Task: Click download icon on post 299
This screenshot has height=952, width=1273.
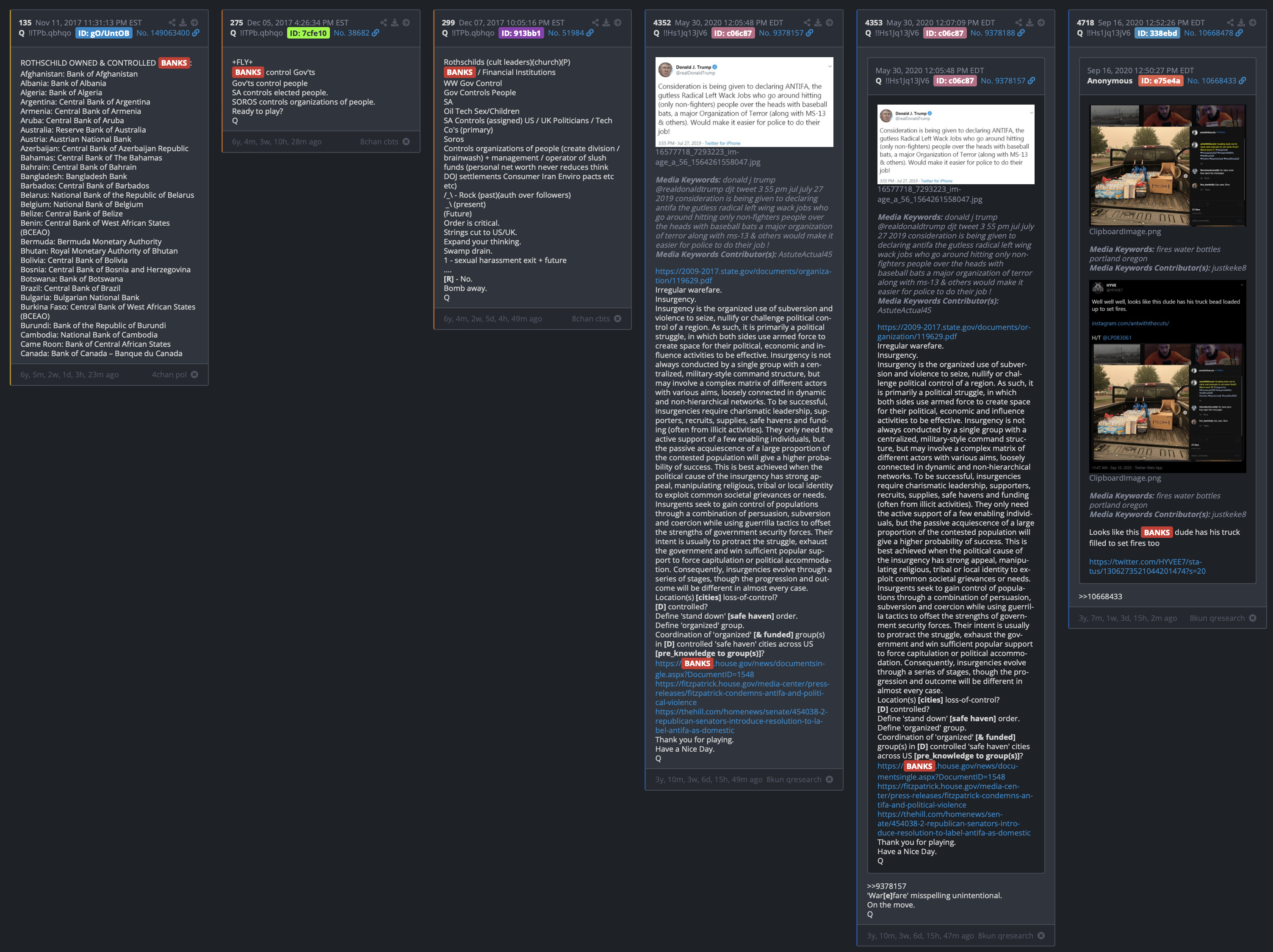Action: (x=606, y=22)
